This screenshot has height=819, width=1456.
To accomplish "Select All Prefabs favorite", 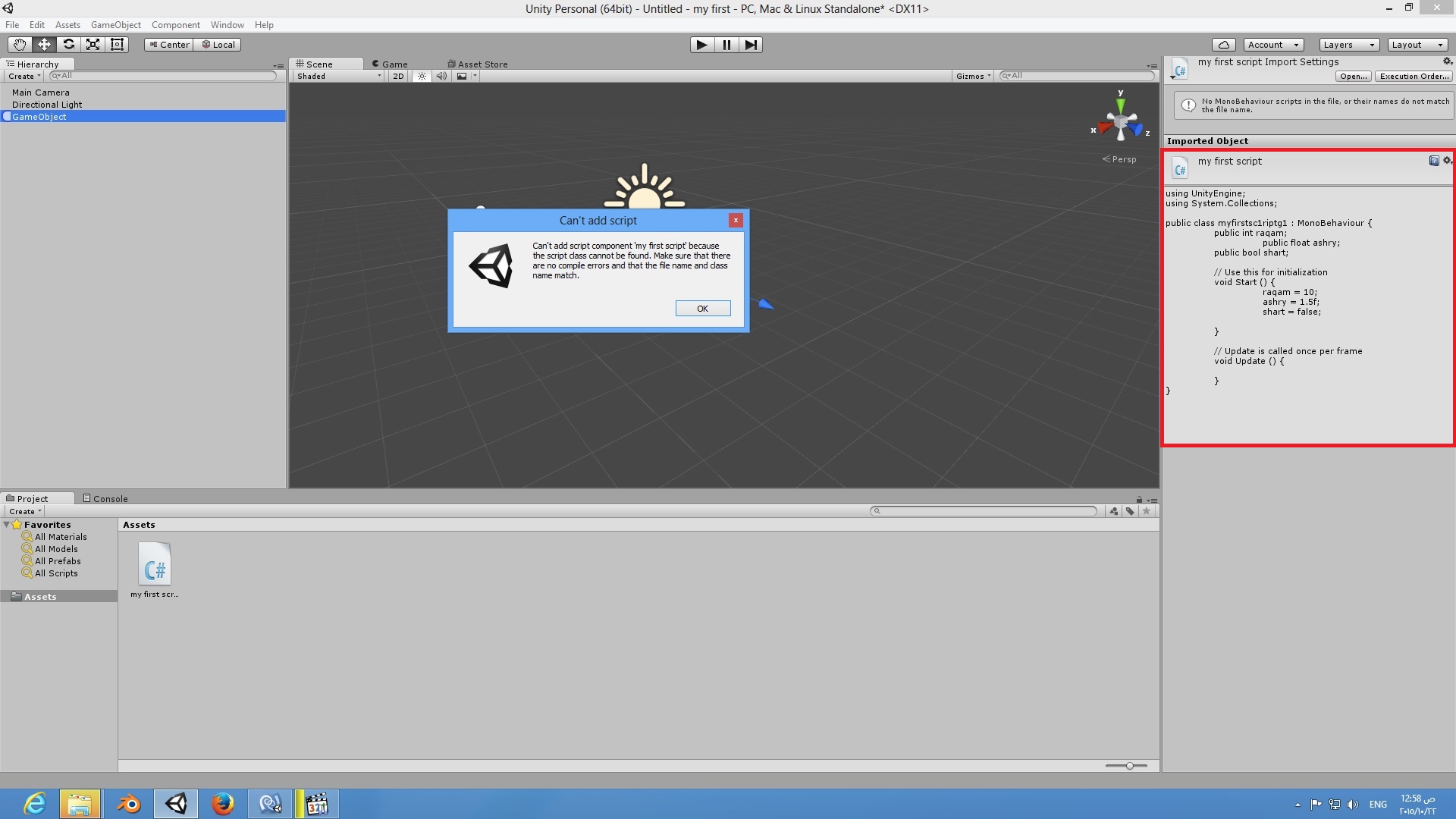I will [58, 561].
